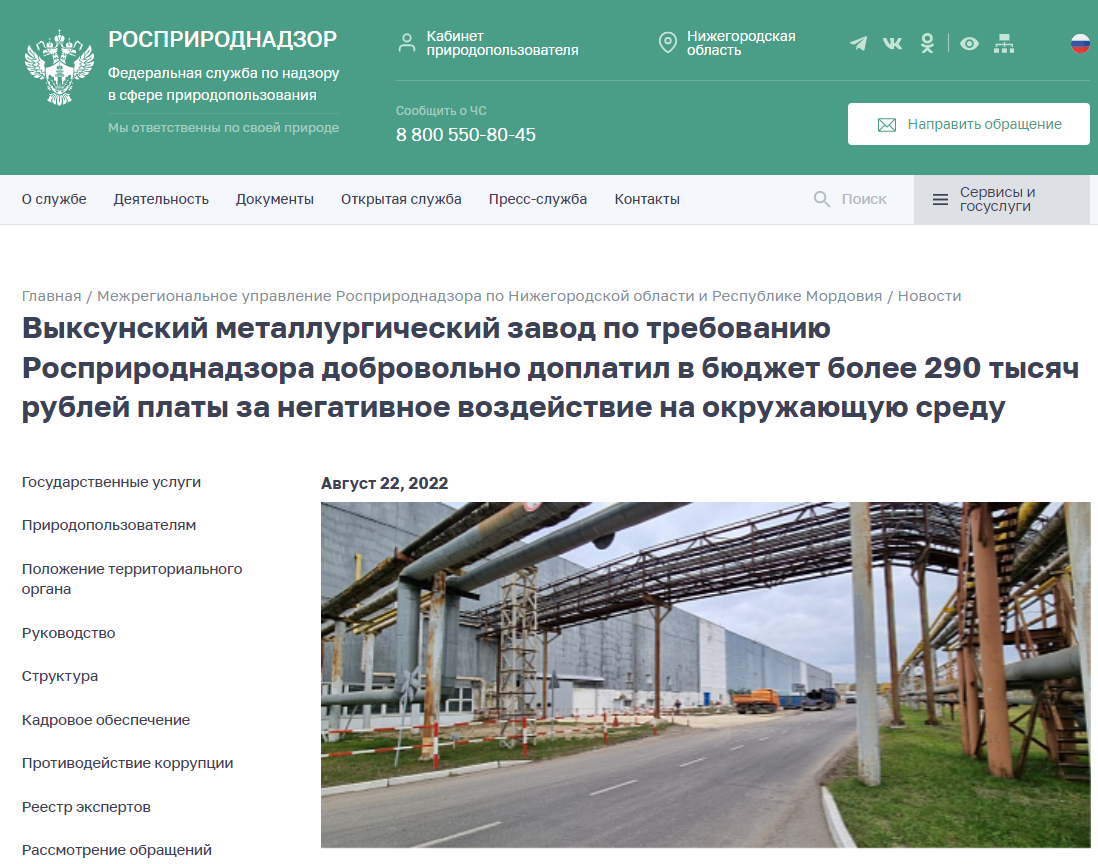Viewport: 1098px width, 864px height.
Task: Go to Главная breadcrumb
Action: click(x=51, y=296)
